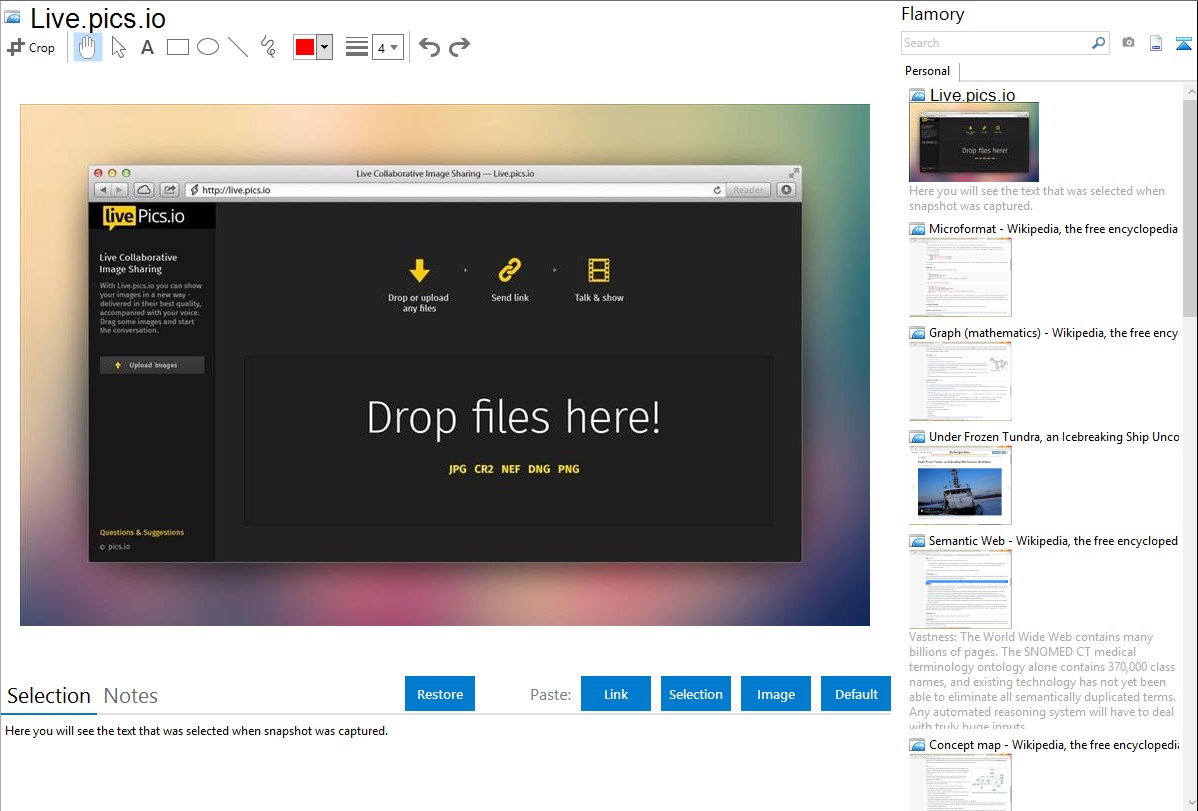Select the freehand squiggle drawing tool
Image resolution: width=1198 pixels, height=811 pixels.
[x=268, y=47]
